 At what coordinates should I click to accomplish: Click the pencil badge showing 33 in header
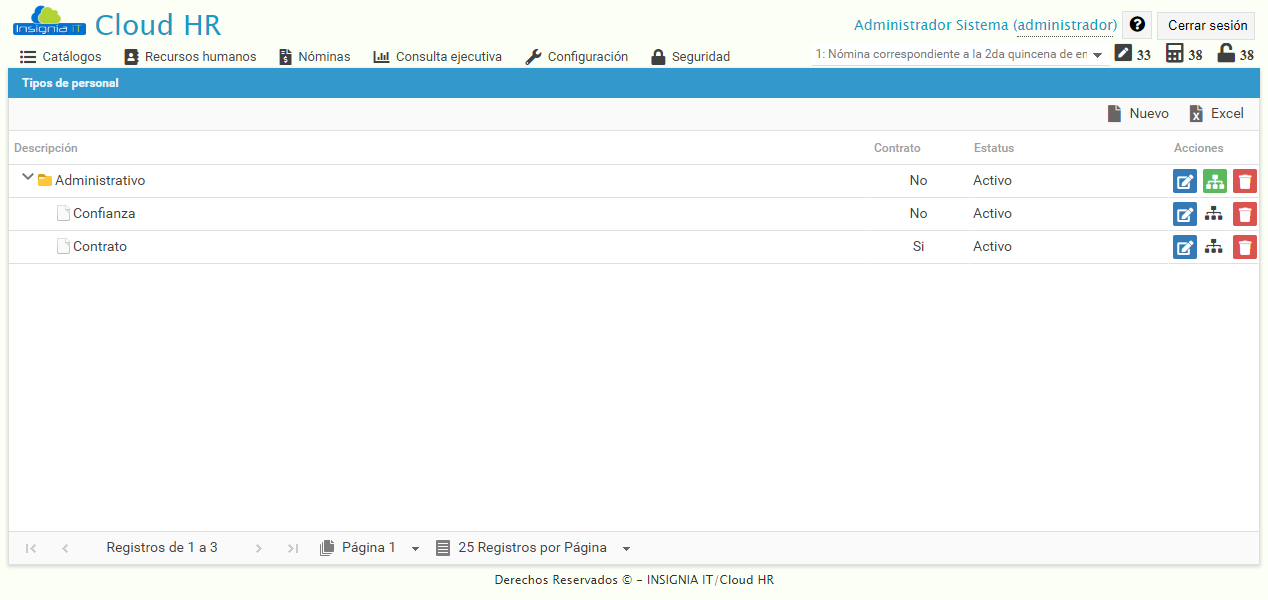pos(1125,54)
